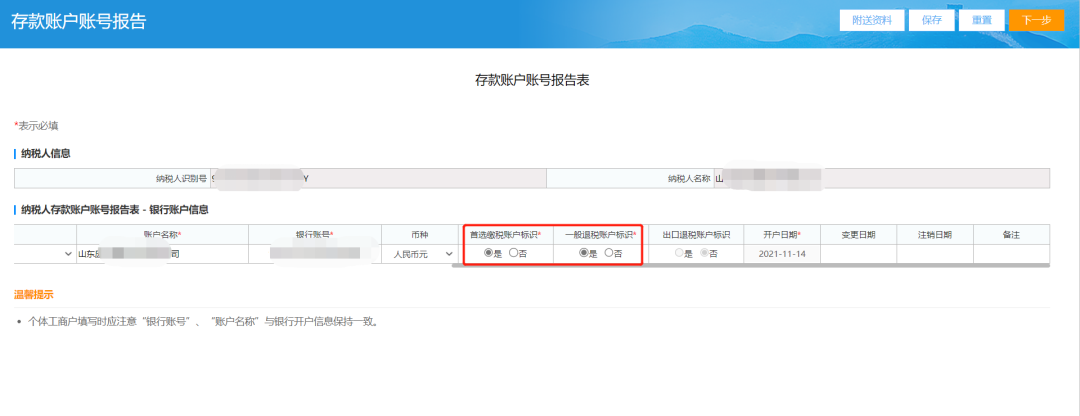Click the 币种 column header

(x=420, y=235)
